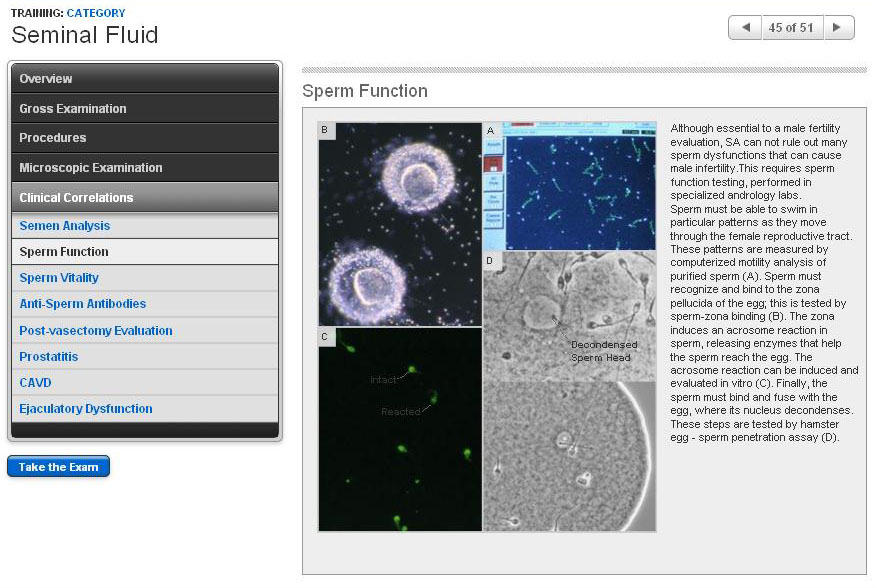This screenshot has height=588, width=877.
Task: Navigate to Ejaculatory Dysfunction topic
Action: pos(86,409)
